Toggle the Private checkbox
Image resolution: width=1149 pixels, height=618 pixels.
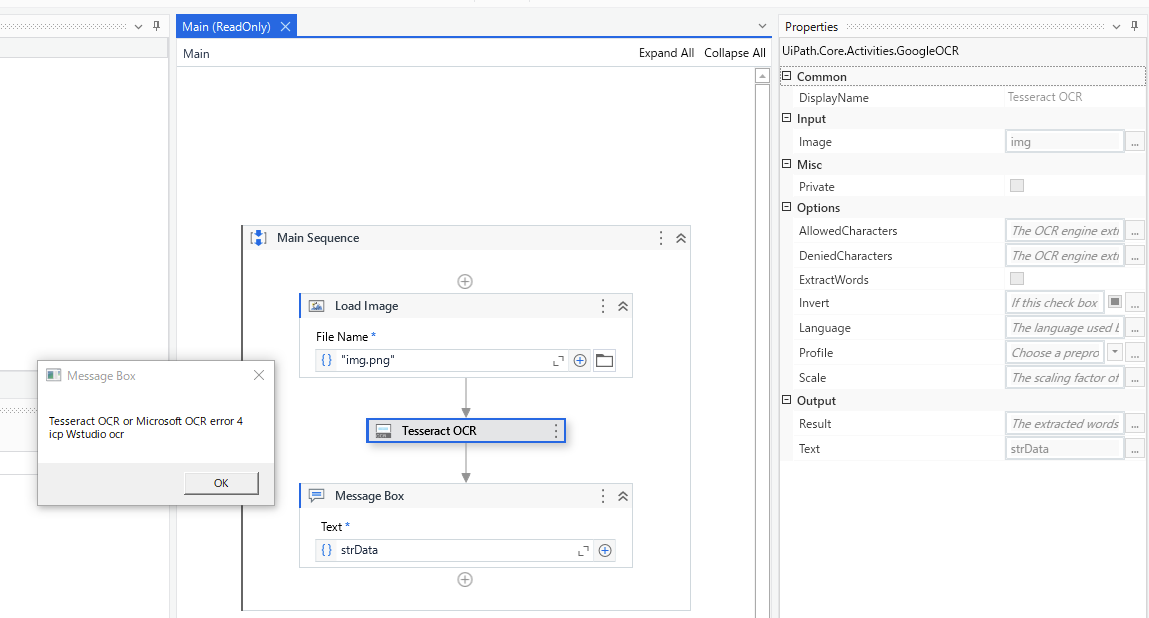1017,186
